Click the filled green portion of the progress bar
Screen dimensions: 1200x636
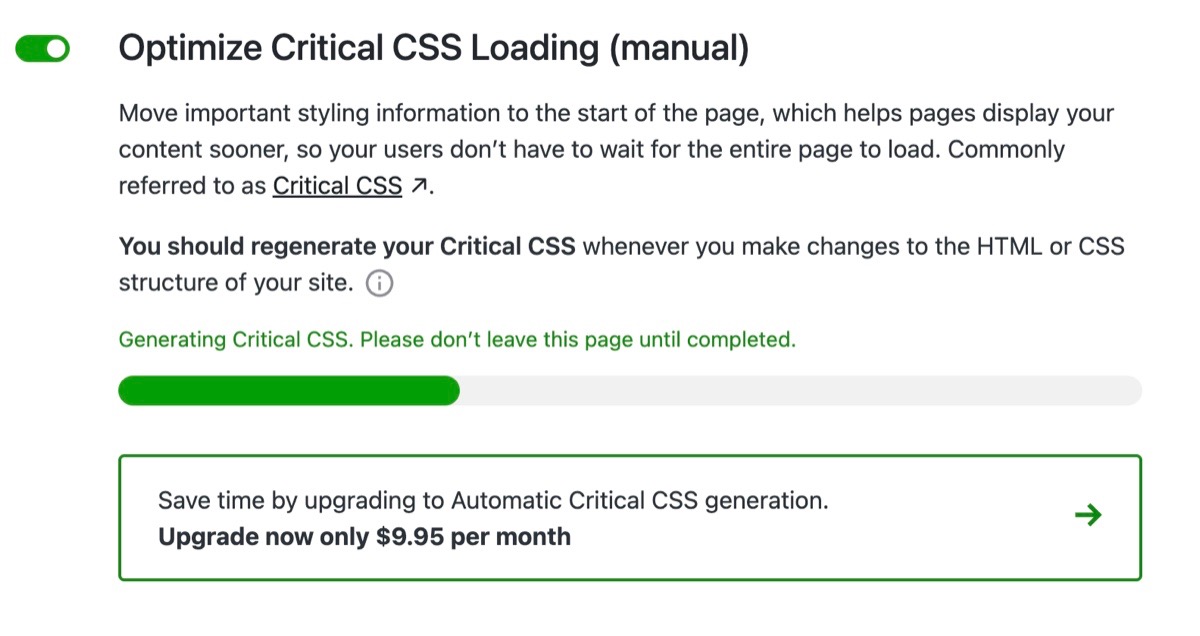click(288, 391)
